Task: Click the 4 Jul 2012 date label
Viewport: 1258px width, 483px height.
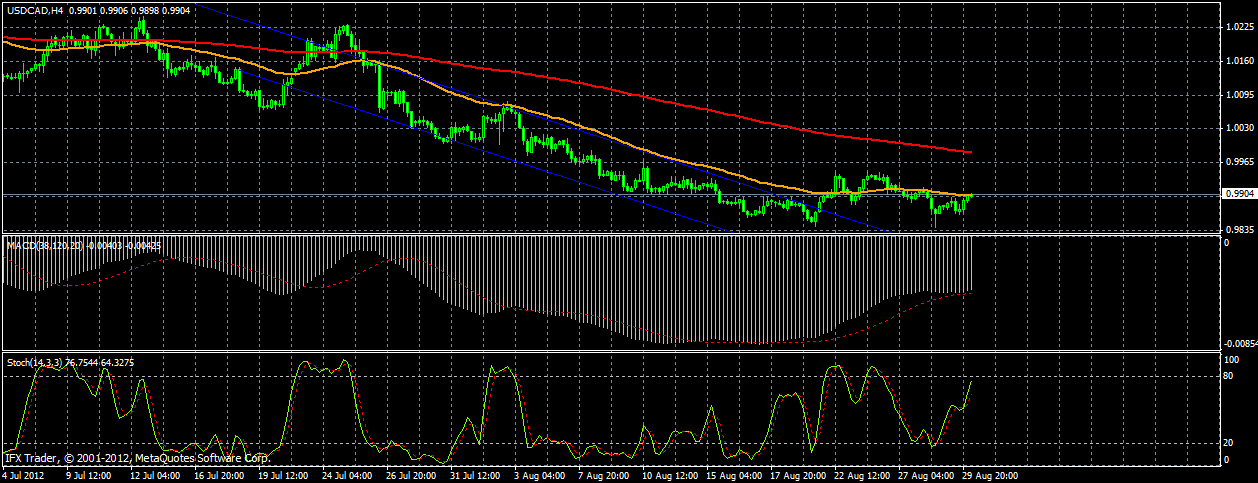Action: (23, 476)
